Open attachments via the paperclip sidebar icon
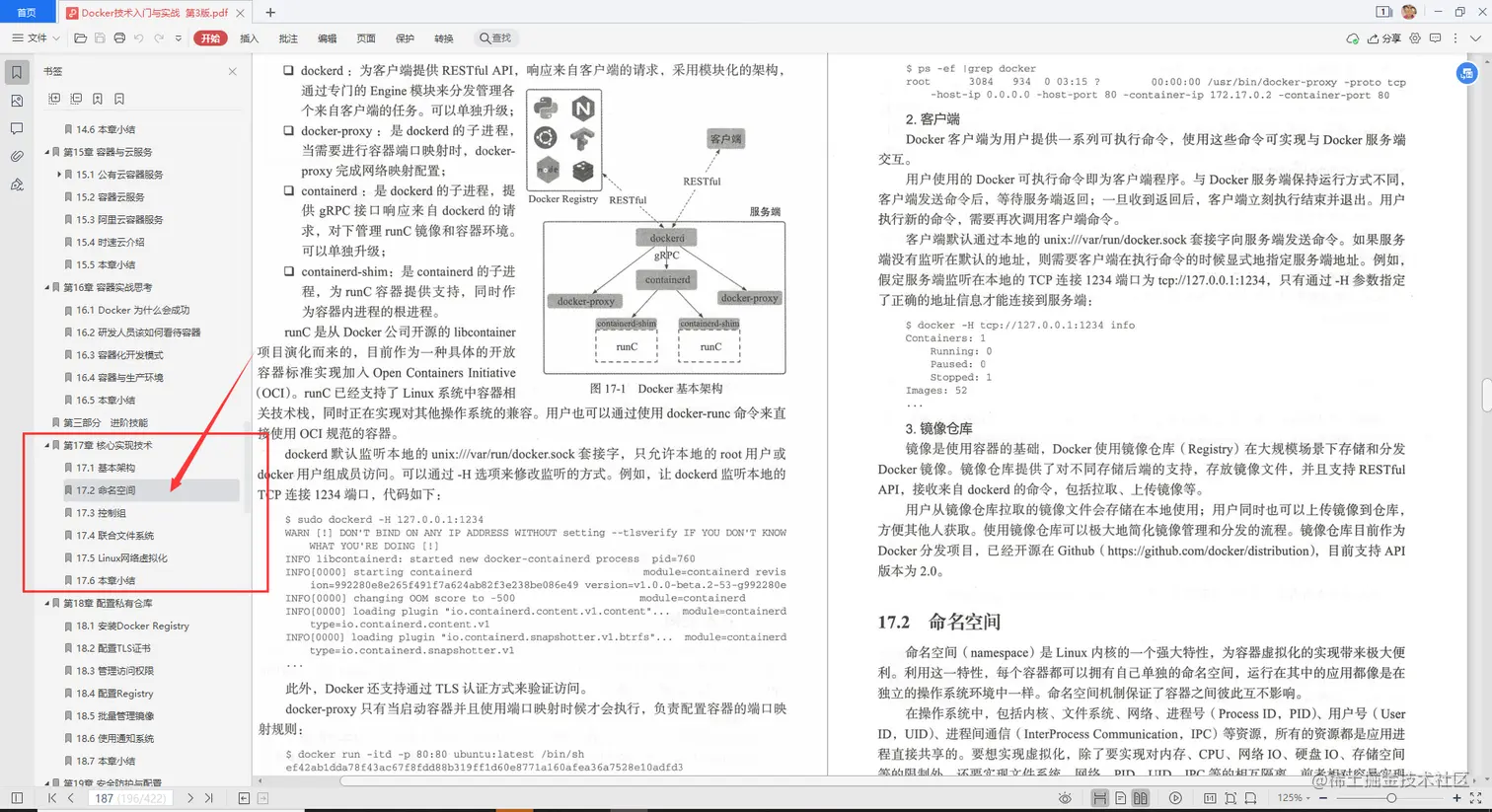 (17, 155)
